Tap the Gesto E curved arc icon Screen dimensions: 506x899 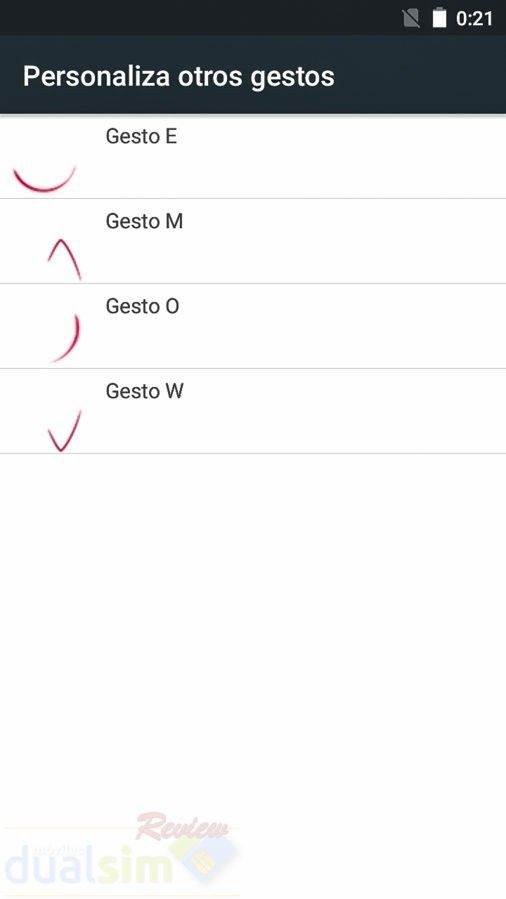(x=45, y=178)
